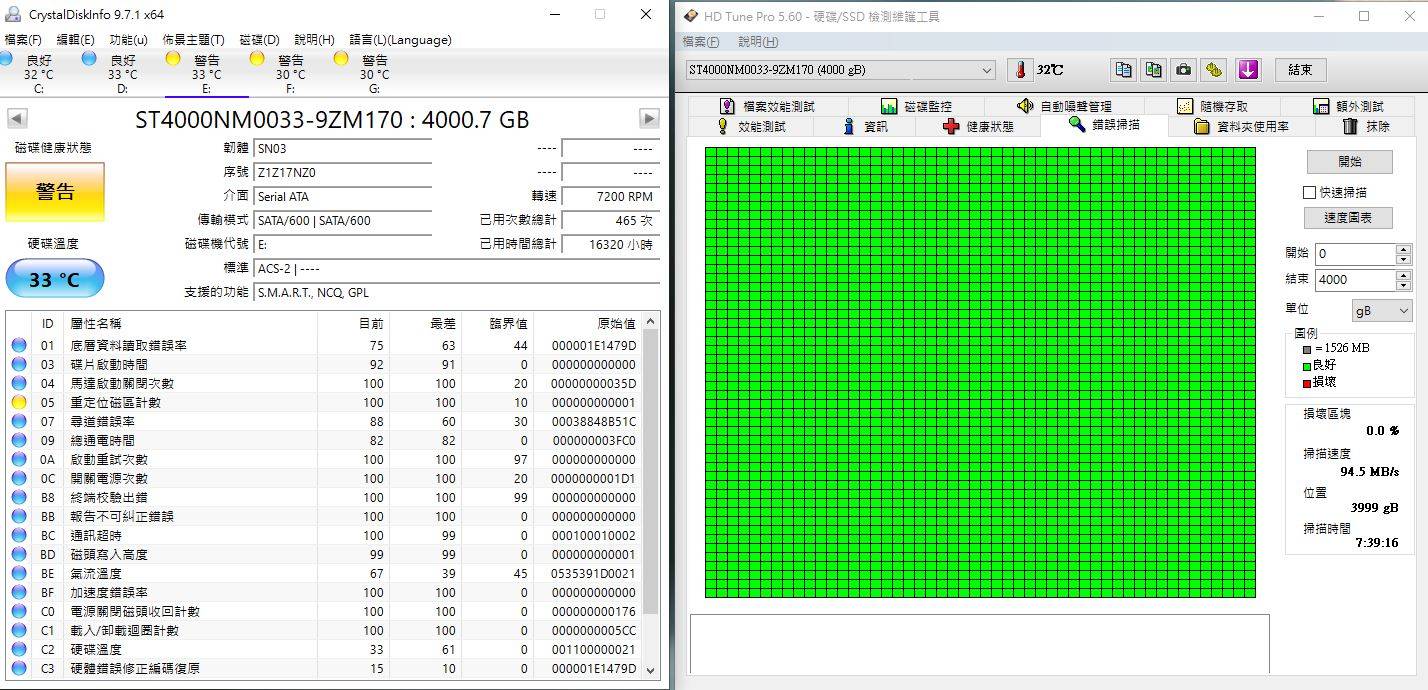Increase the 開始 start value spinner
The image size is (1428, 690).
[x=1403, y=249]
